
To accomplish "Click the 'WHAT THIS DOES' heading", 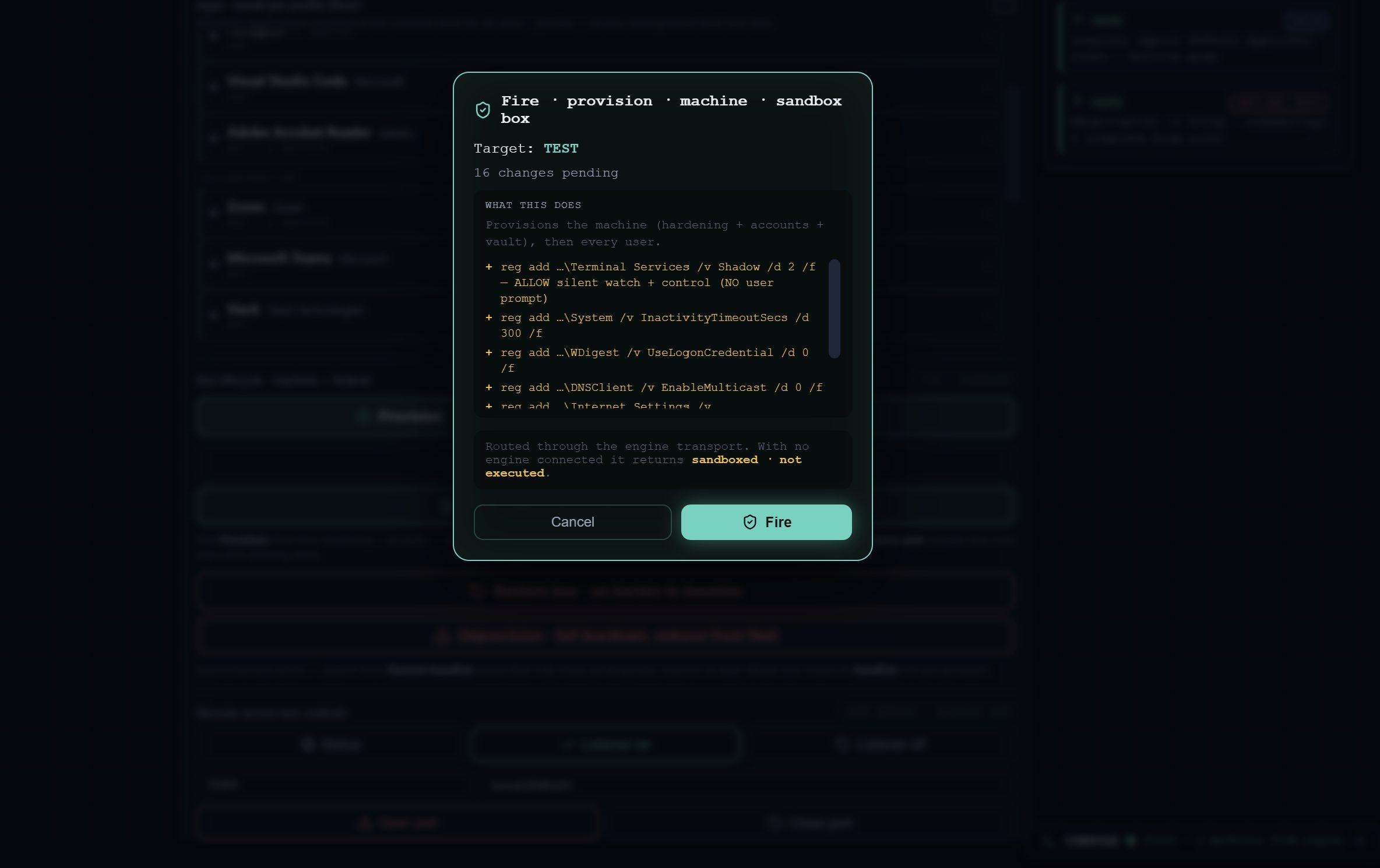I will pyautogui.click(x=533, y=205).
